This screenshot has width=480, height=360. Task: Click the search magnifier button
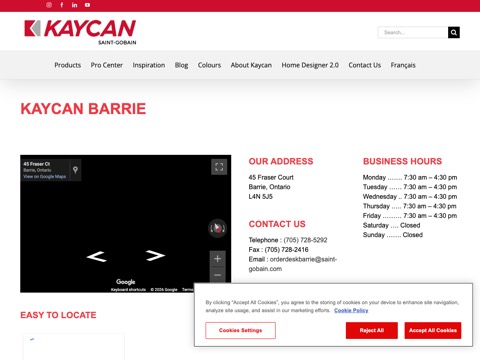454,32
